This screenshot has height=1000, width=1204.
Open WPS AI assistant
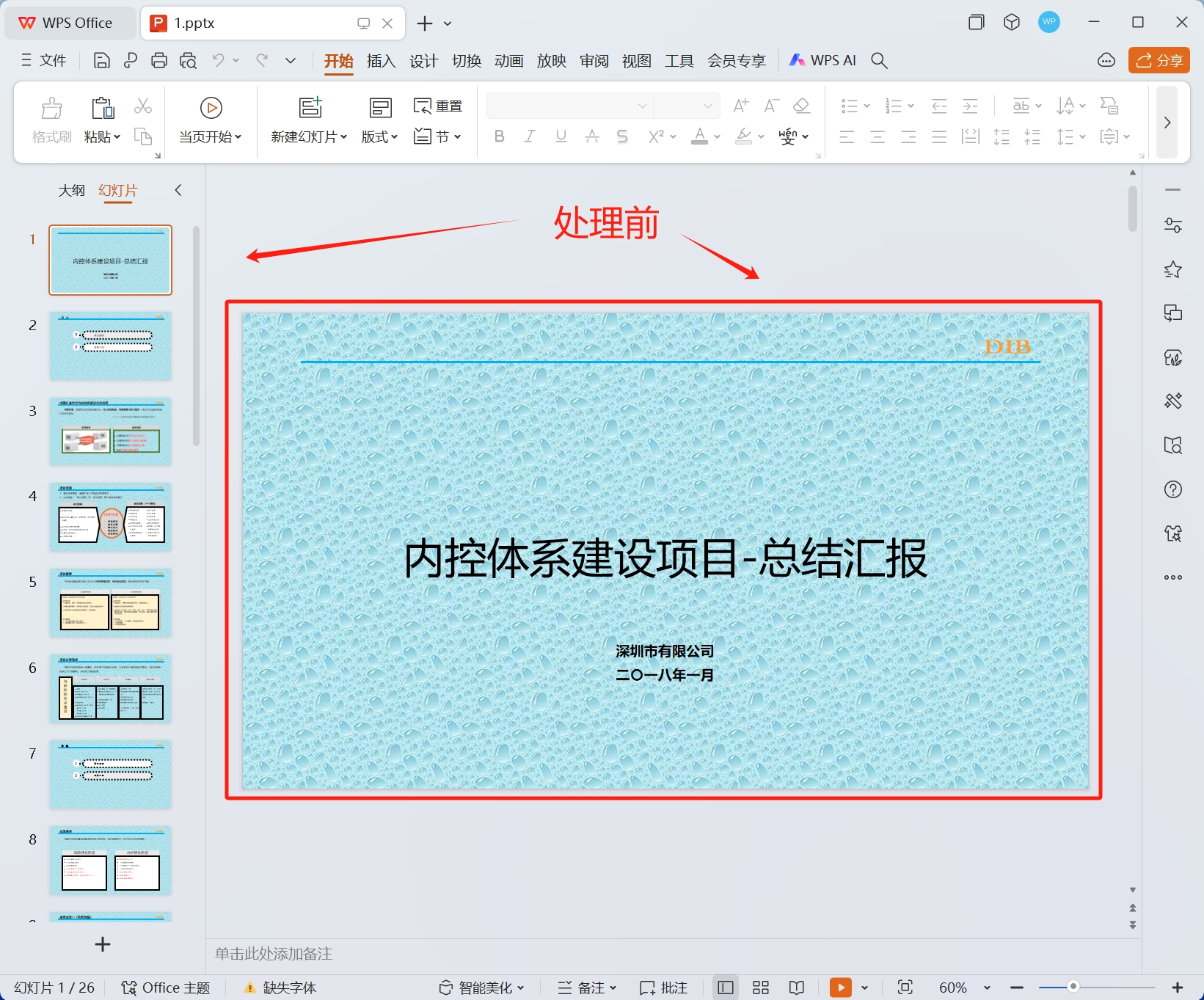point(822,60)
